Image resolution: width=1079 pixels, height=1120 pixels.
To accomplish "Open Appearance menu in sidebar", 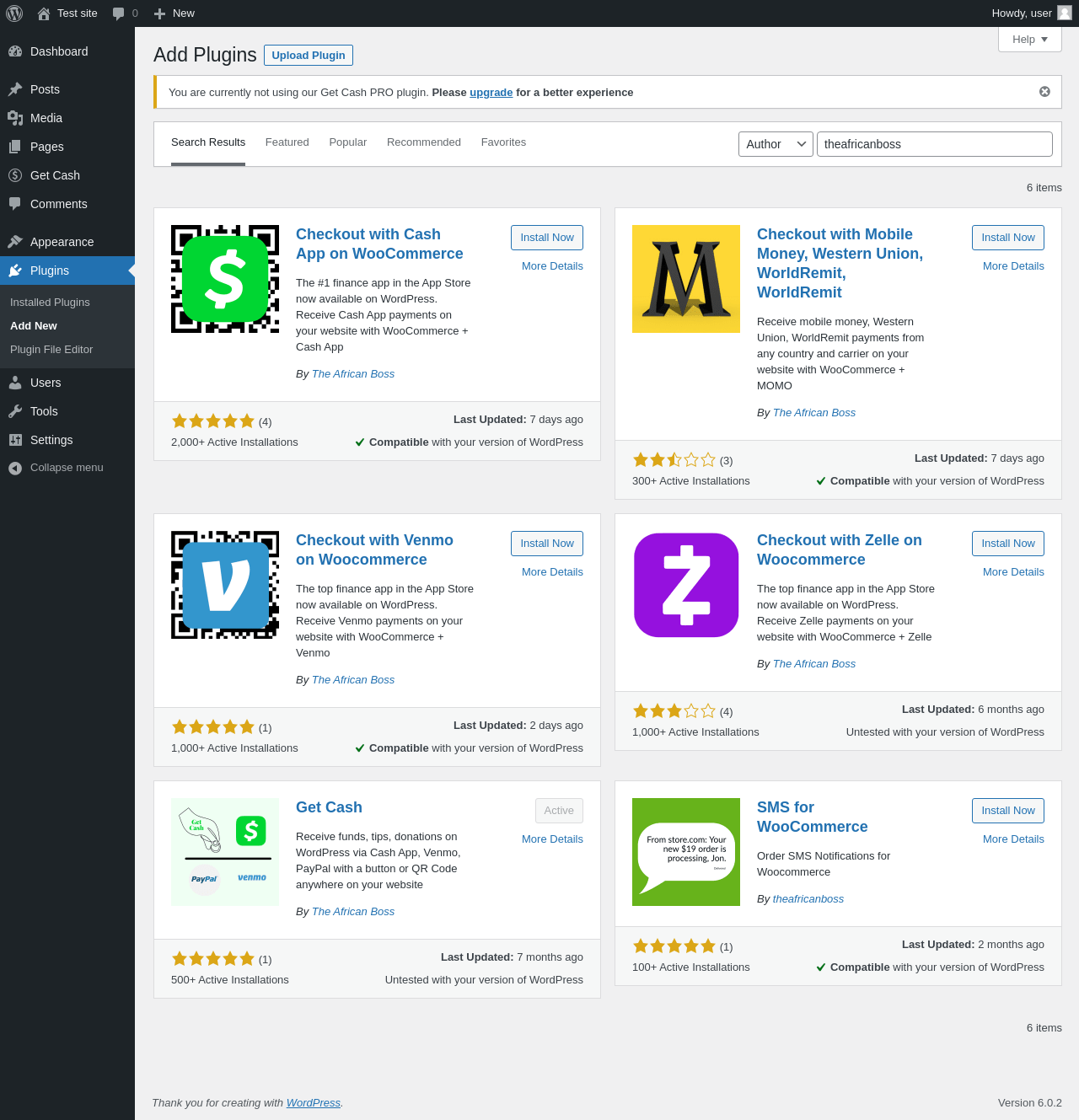I will (x=67, y=242).
